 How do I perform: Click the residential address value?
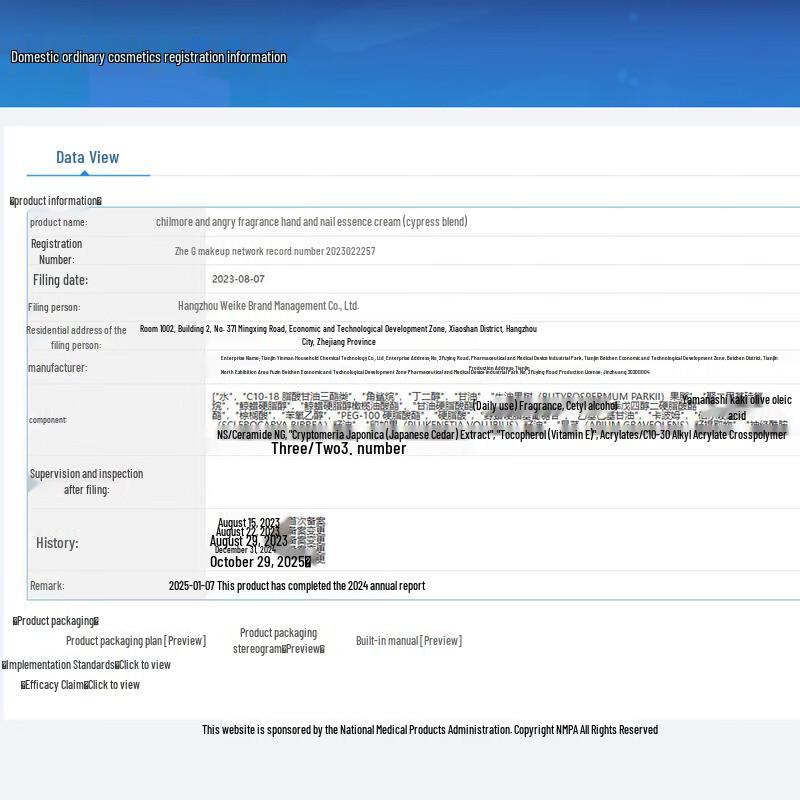coord(338,335)
